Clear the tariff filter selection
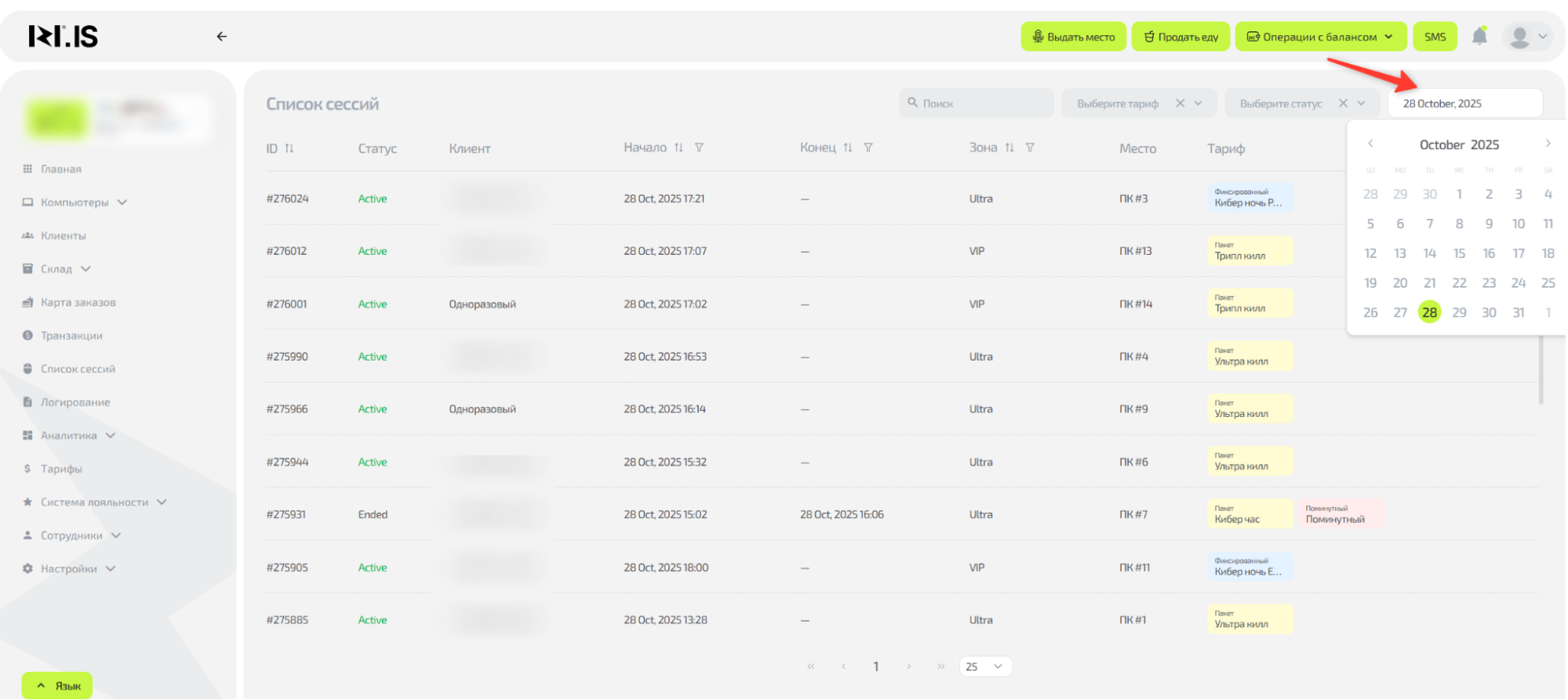 pyautogui.click(x=1180, y=103)
